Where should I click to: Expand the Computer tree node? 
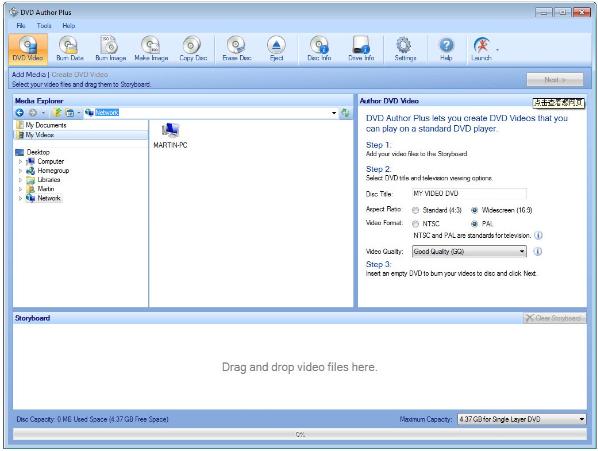click(21, 162)
